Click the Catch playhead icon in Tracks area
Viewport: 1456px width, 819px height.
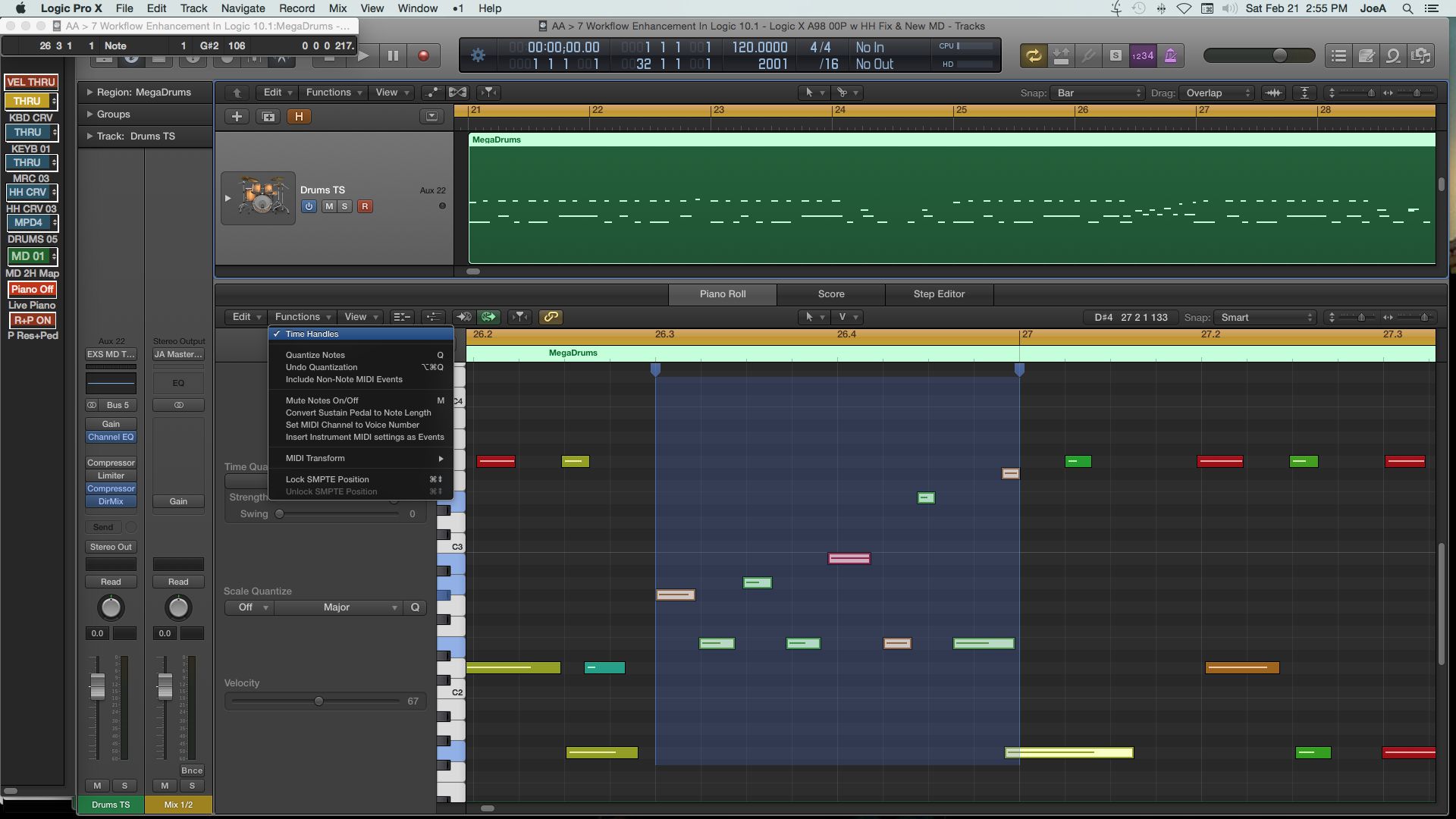[489, 93]
